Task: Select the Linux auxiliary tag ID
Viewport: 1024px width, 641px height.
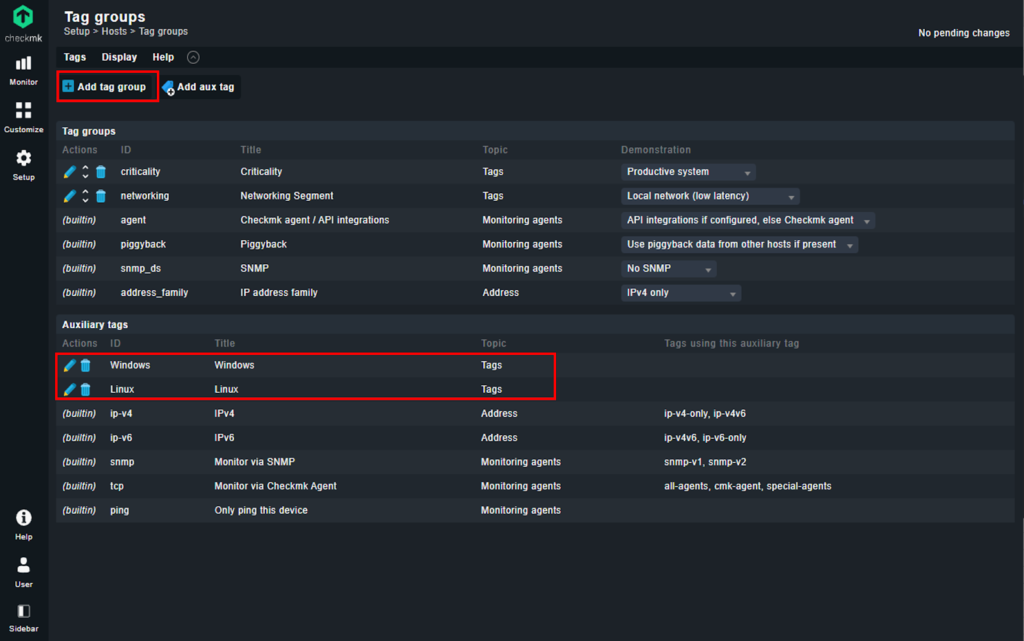Action: 122,389
